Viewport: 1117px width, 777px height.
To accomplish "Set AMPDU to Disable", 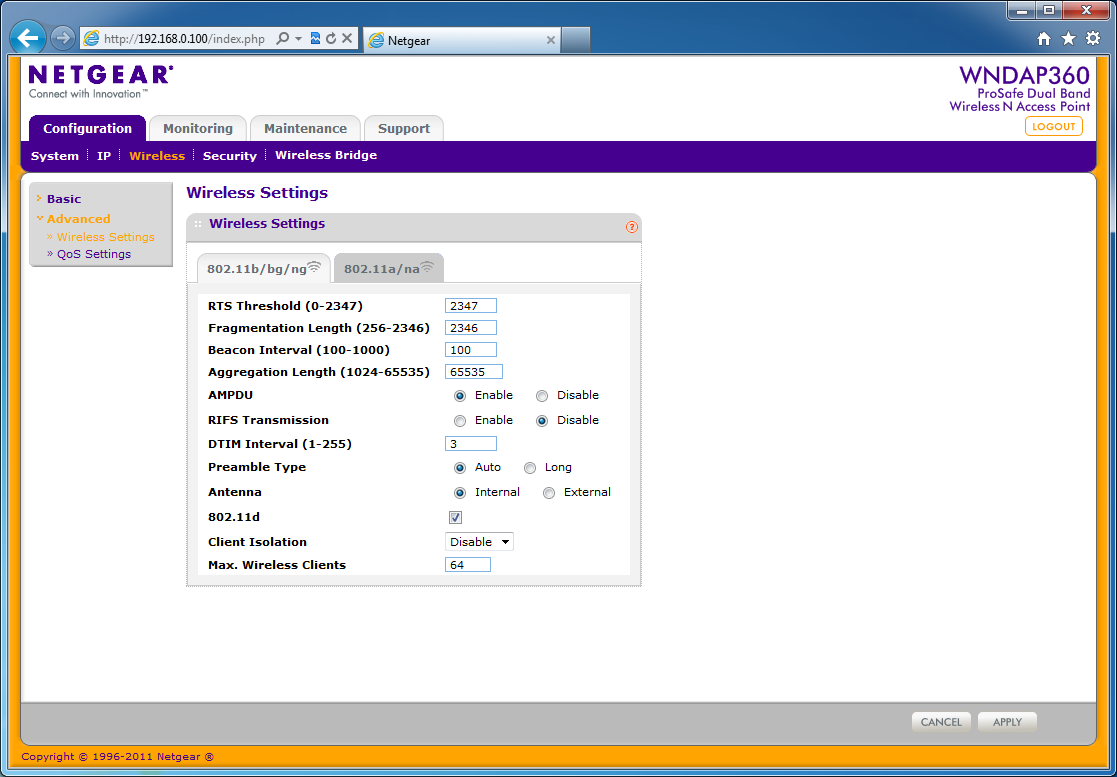I will 542,396.
